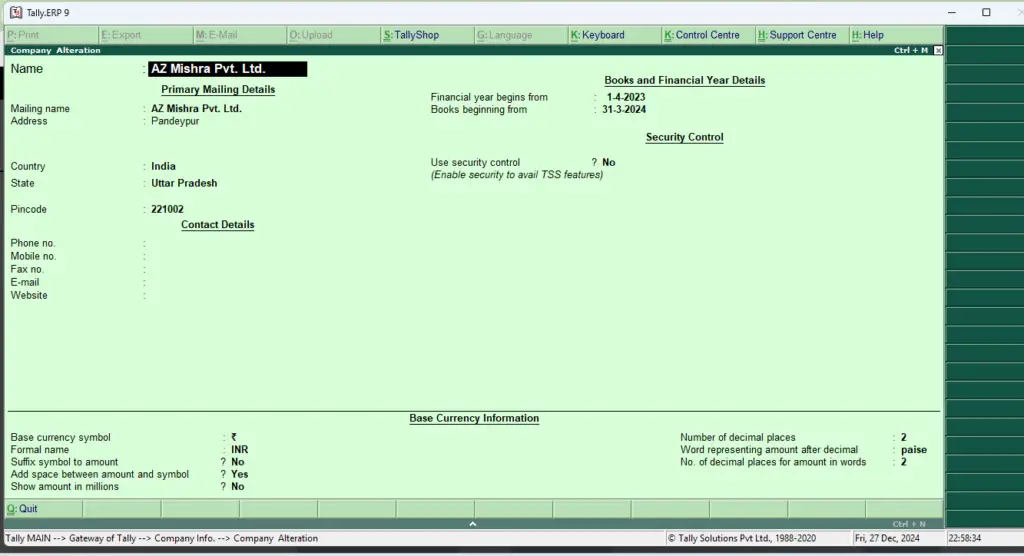Screen dimensions: 1024x556
Task: Click the Ctrl + M shortcut label
Action: pos(910,50)
